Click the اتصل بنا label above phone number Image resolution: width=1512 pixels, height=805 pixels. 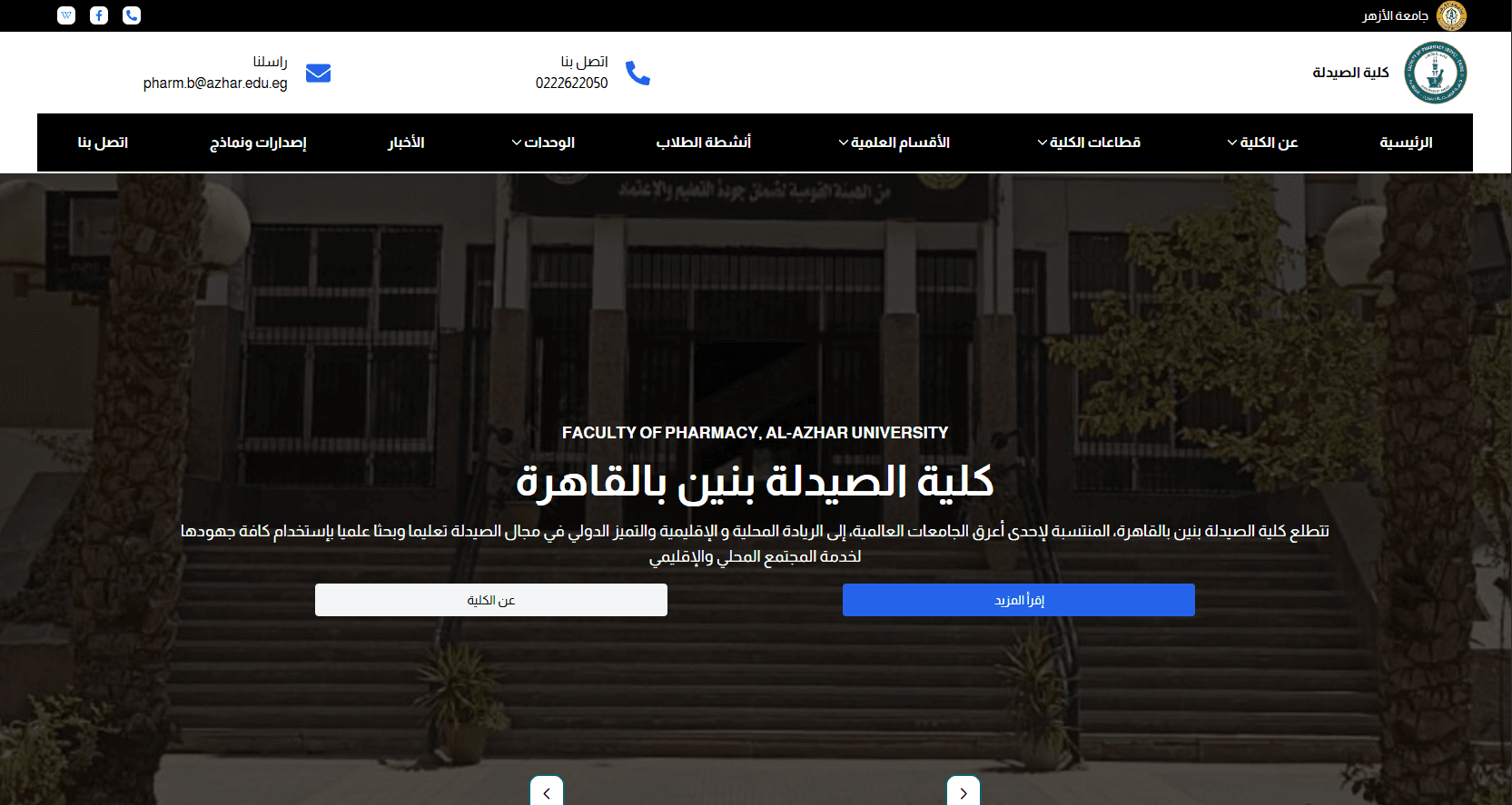(584, 61)
